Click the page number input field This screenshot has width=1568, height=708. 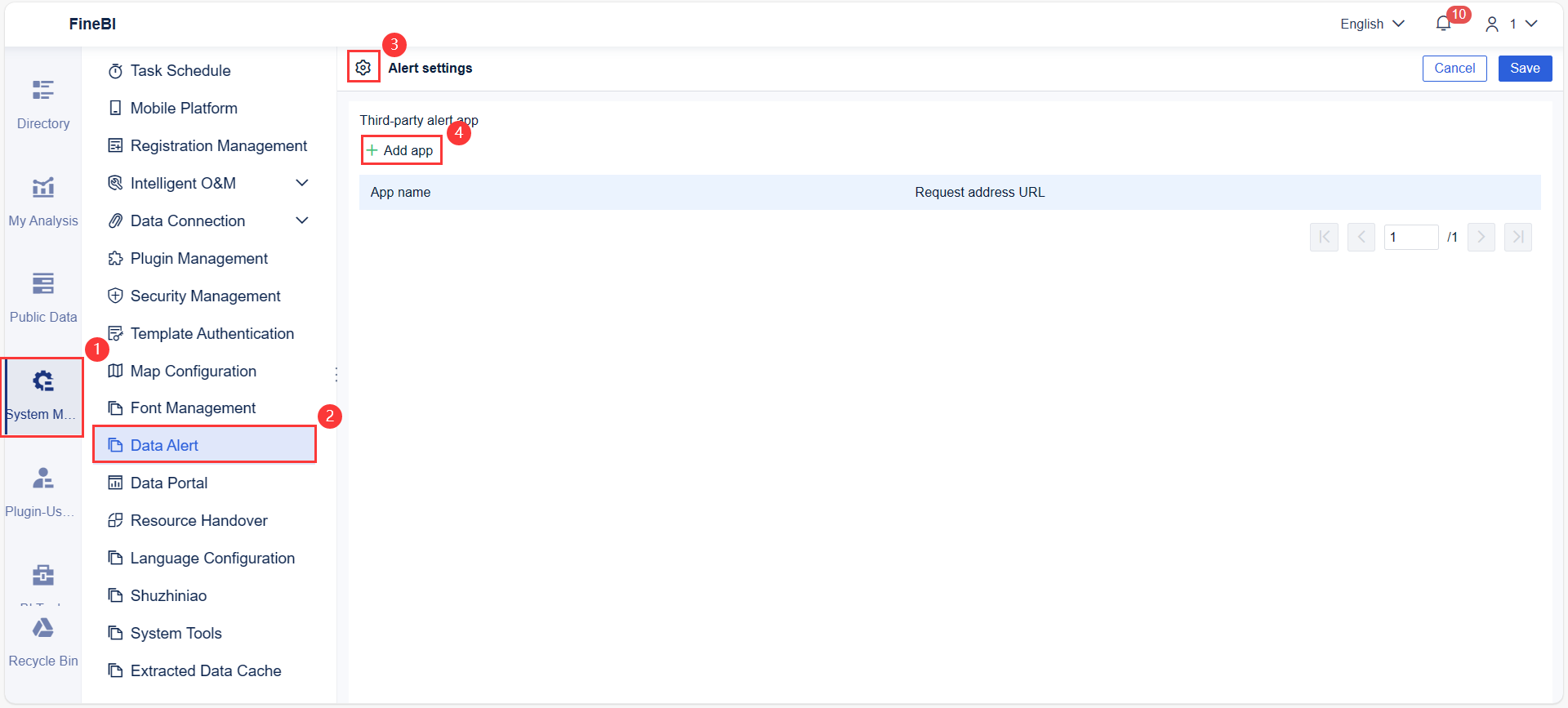click(x=1411, y=237)
